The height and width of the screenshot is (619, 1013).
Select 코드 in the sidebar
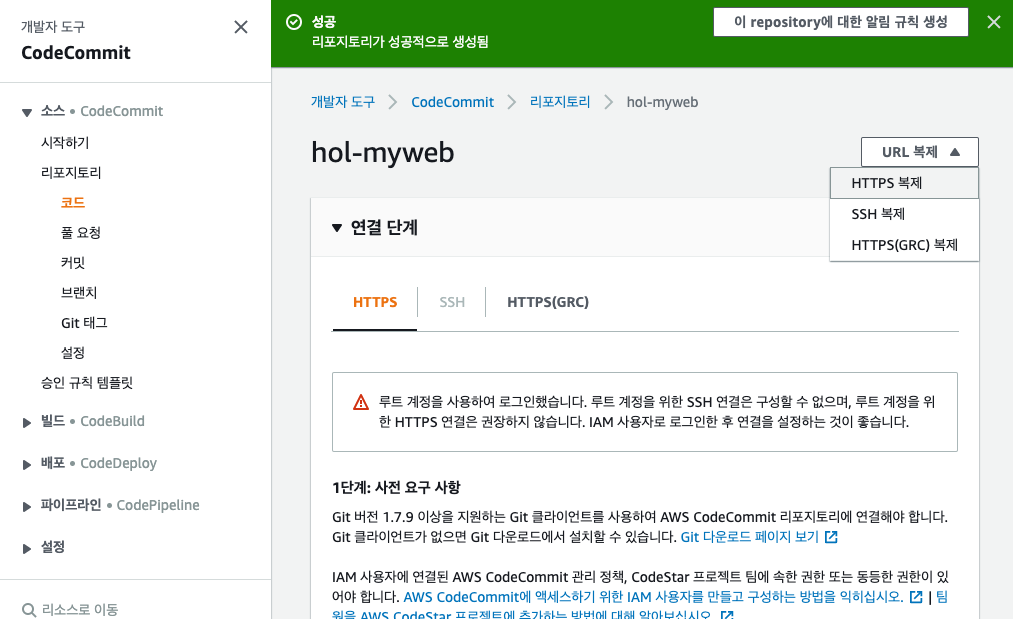pyautogui.click(x=72, y=203)
